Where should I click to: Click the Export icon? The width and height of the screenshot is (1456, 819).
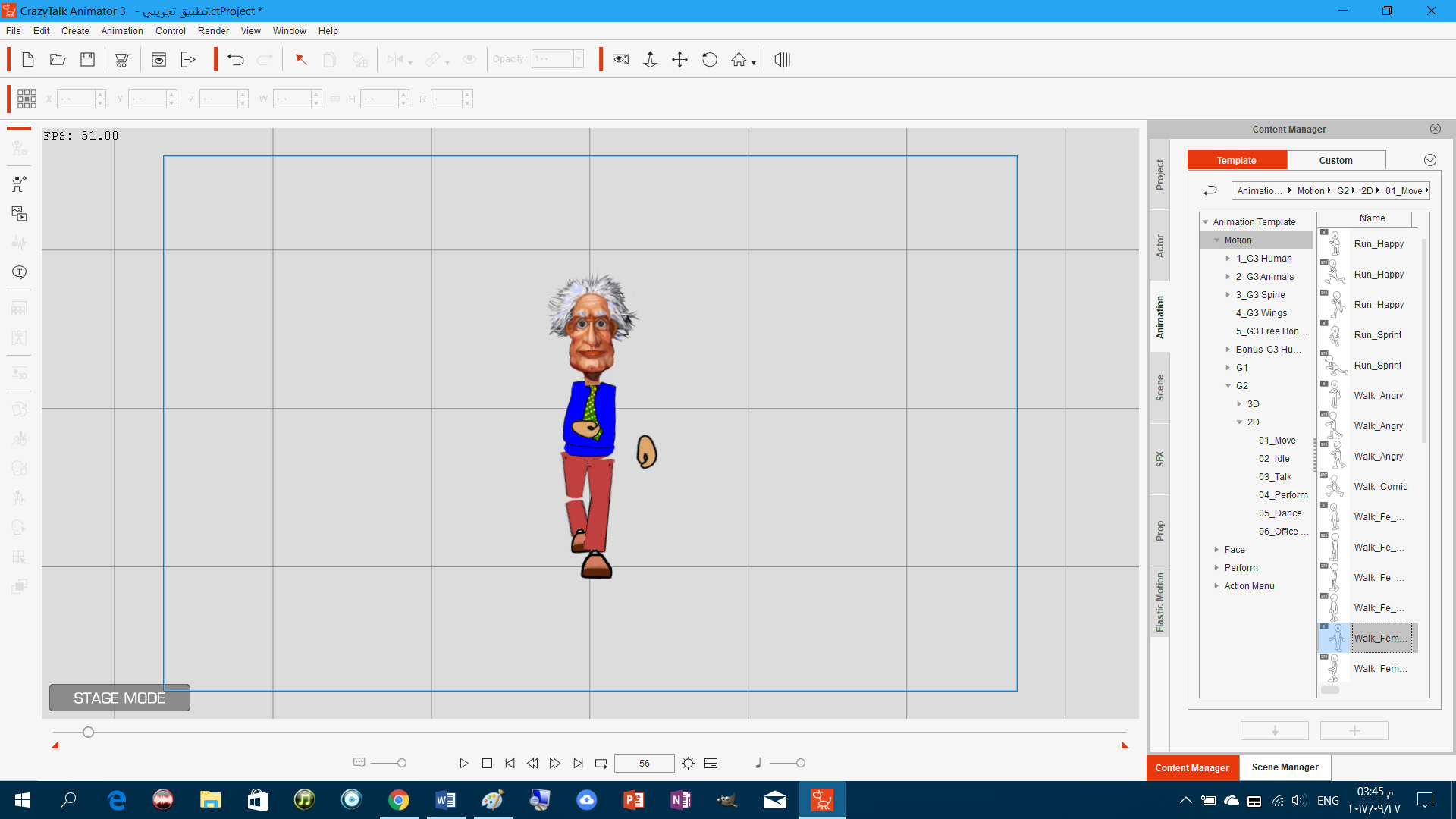pos(188,60)
